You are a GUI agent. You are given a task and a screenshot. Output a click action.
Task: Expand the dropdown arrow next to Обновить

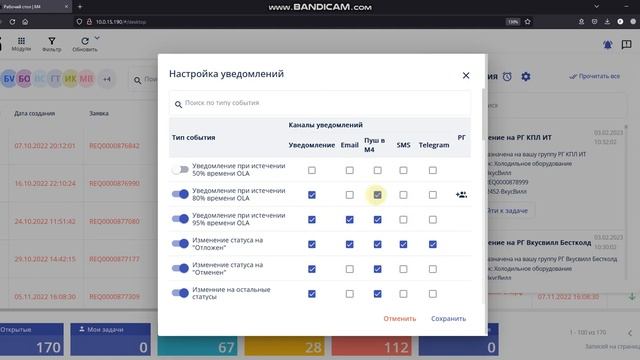pos(97,38)
